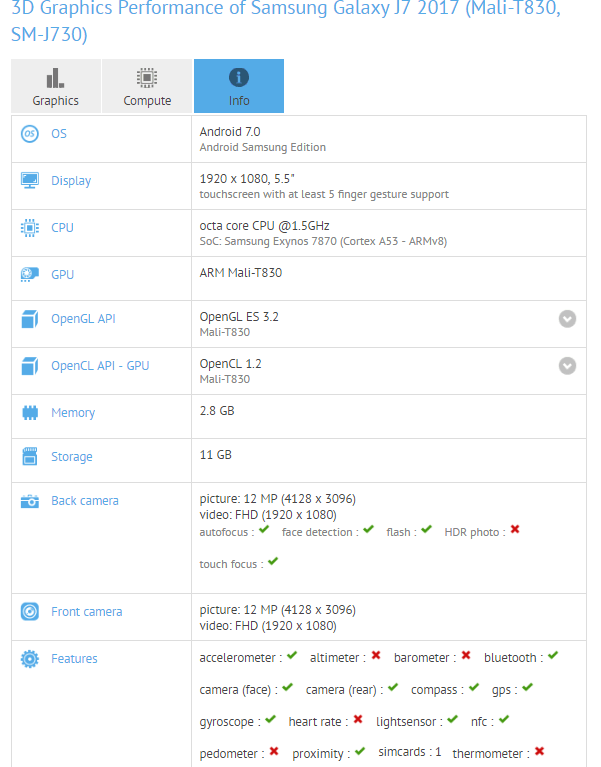Click the Memory label
This screenshot has width=601, height=767.
click(73, 413)
